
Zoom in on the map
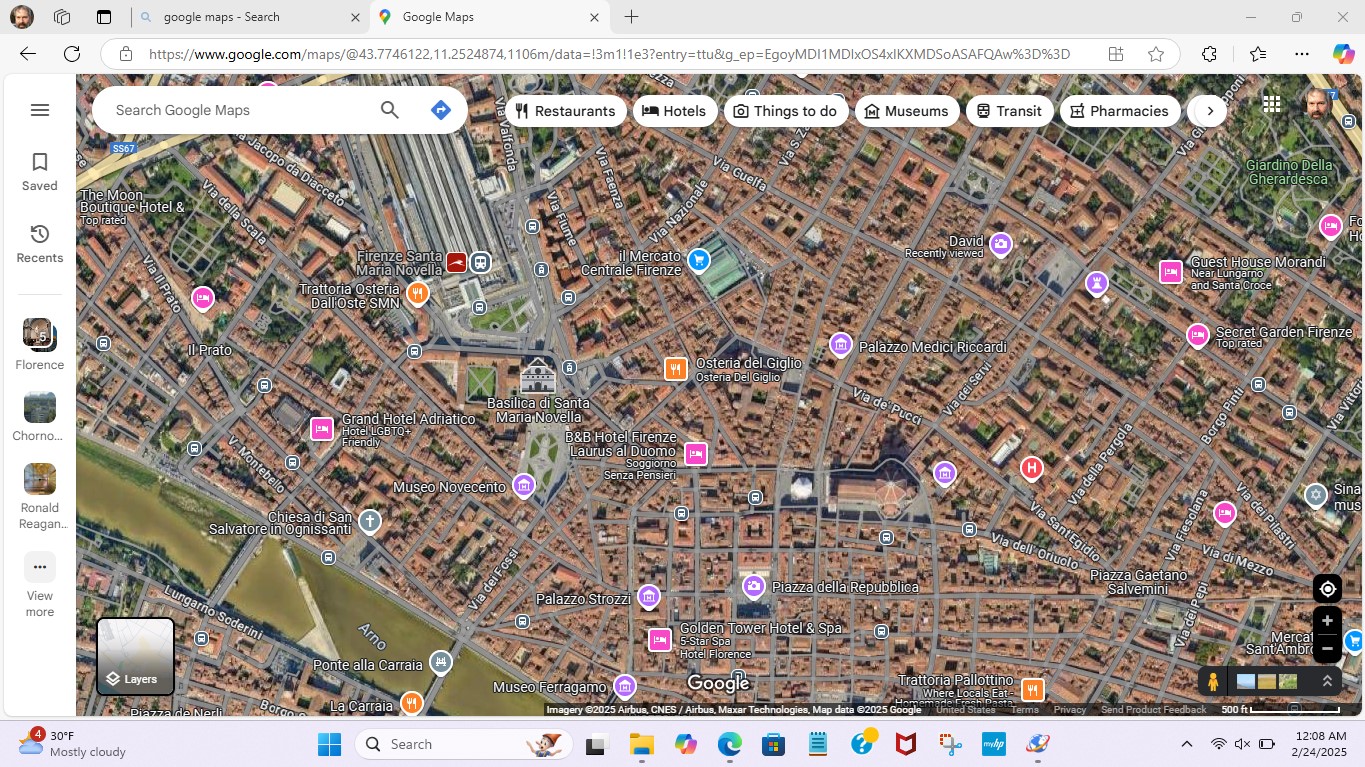(1327, 620)
